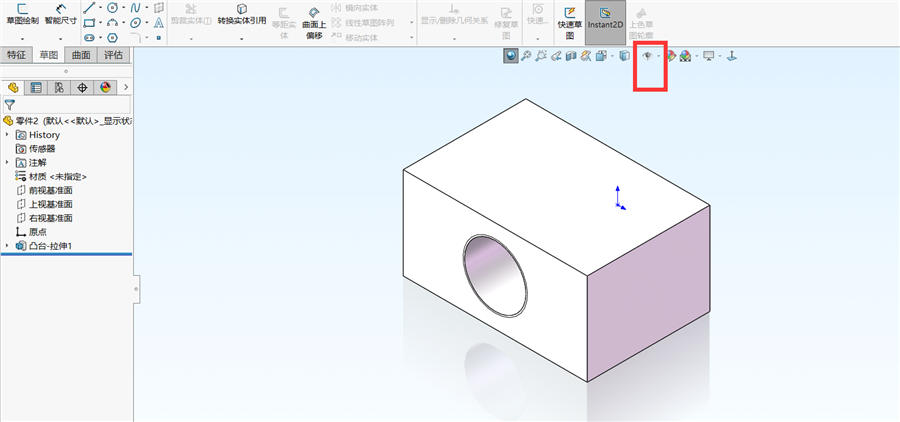Viewport: 900px width, 422px height.
Task: Click the blue rollback bar below 凸台-拉伸1
Action: click(67, 254)
